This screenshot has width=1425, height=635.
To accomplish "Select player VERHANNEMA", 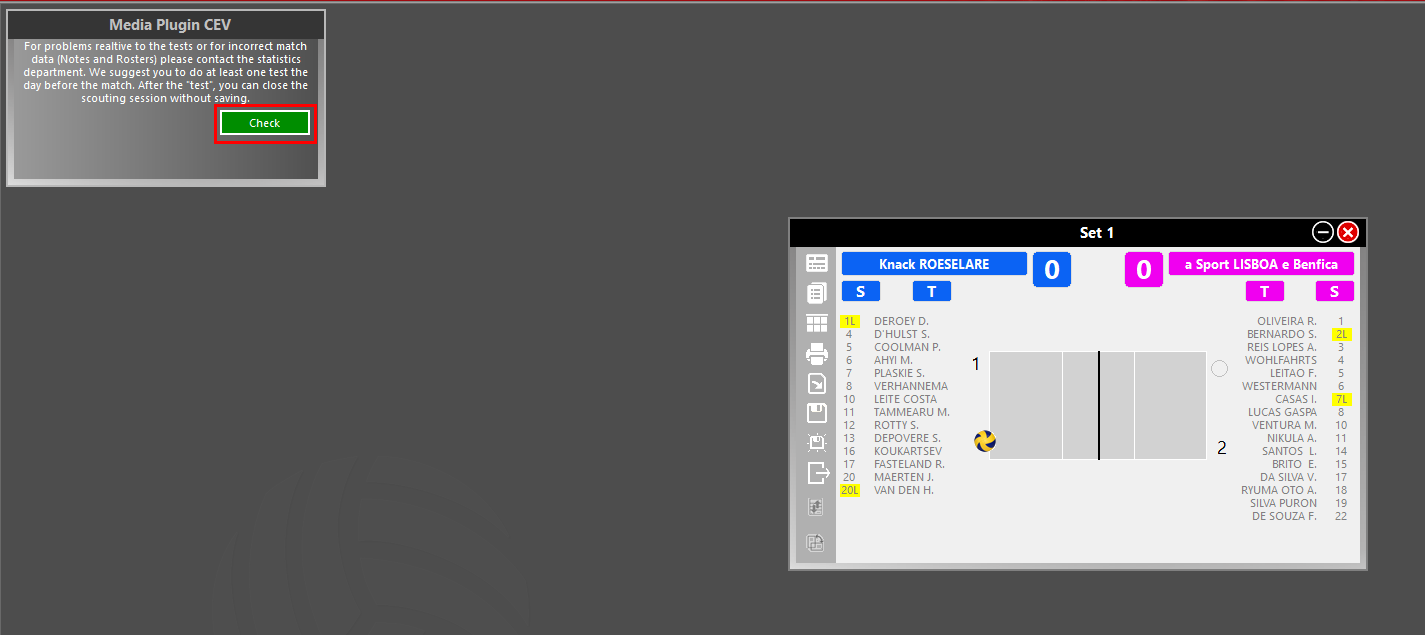I will pos(911,386).
